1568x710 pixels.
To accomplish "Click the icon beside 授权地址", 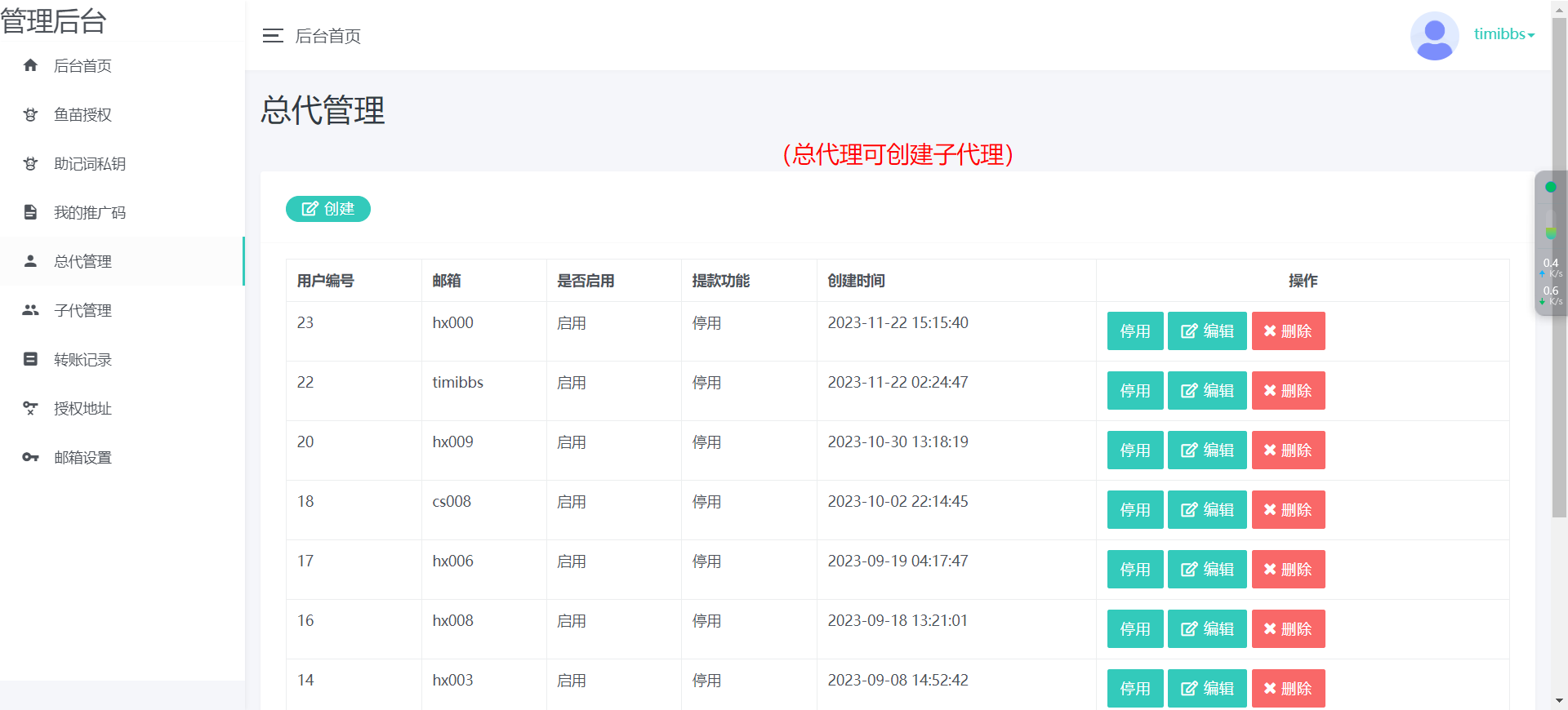I will pyautogui.click(x=30, y=408).
